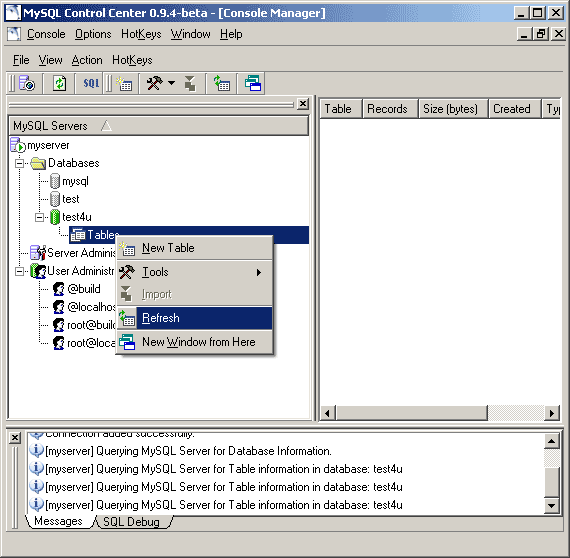Open the SQL query toolbar button
This screenshot has width=570, height=558.
(x=91, y=83)
